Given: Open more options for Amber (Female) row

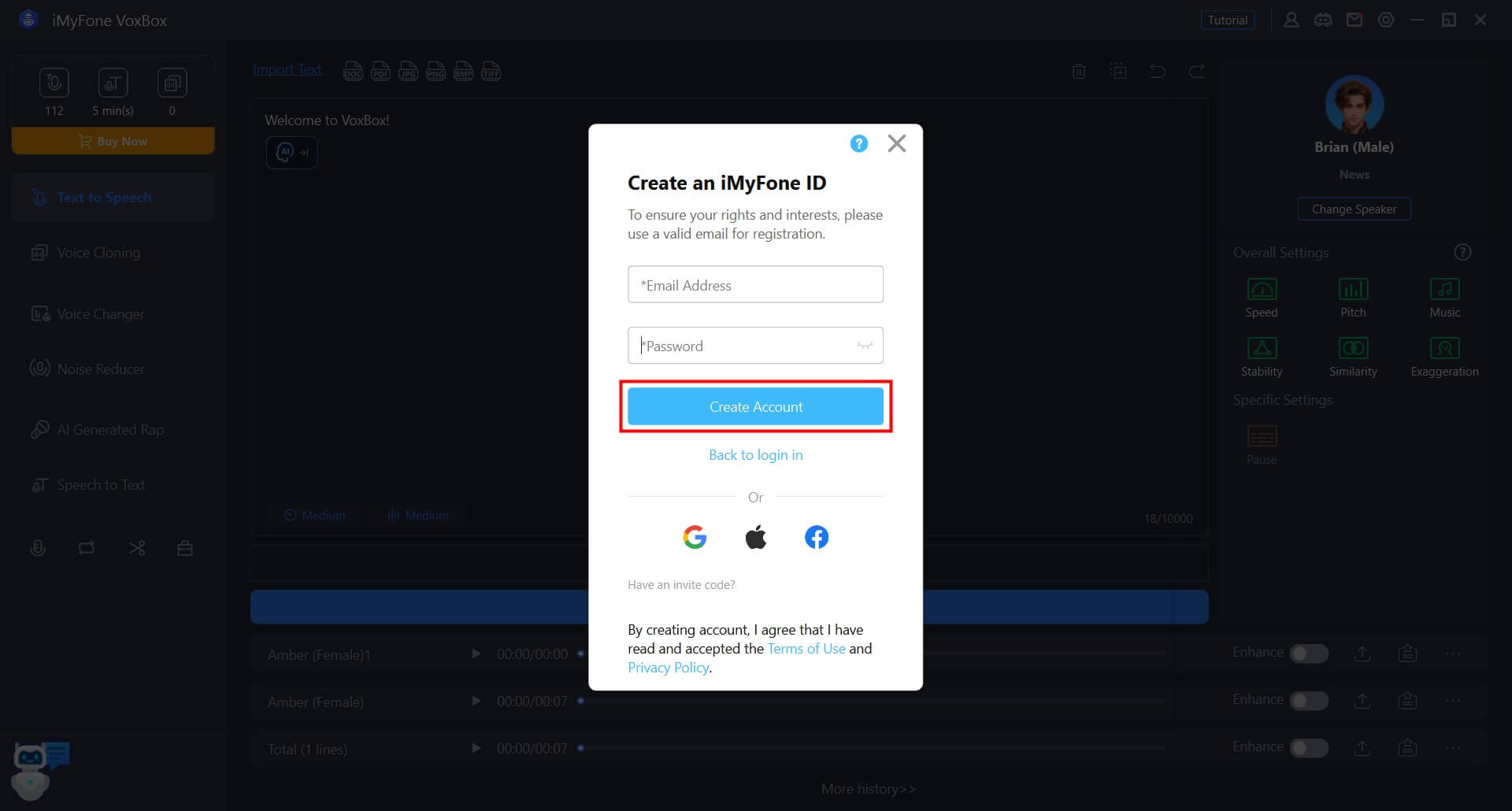Looking at the screenshot, I should [x=1453, y=701].
